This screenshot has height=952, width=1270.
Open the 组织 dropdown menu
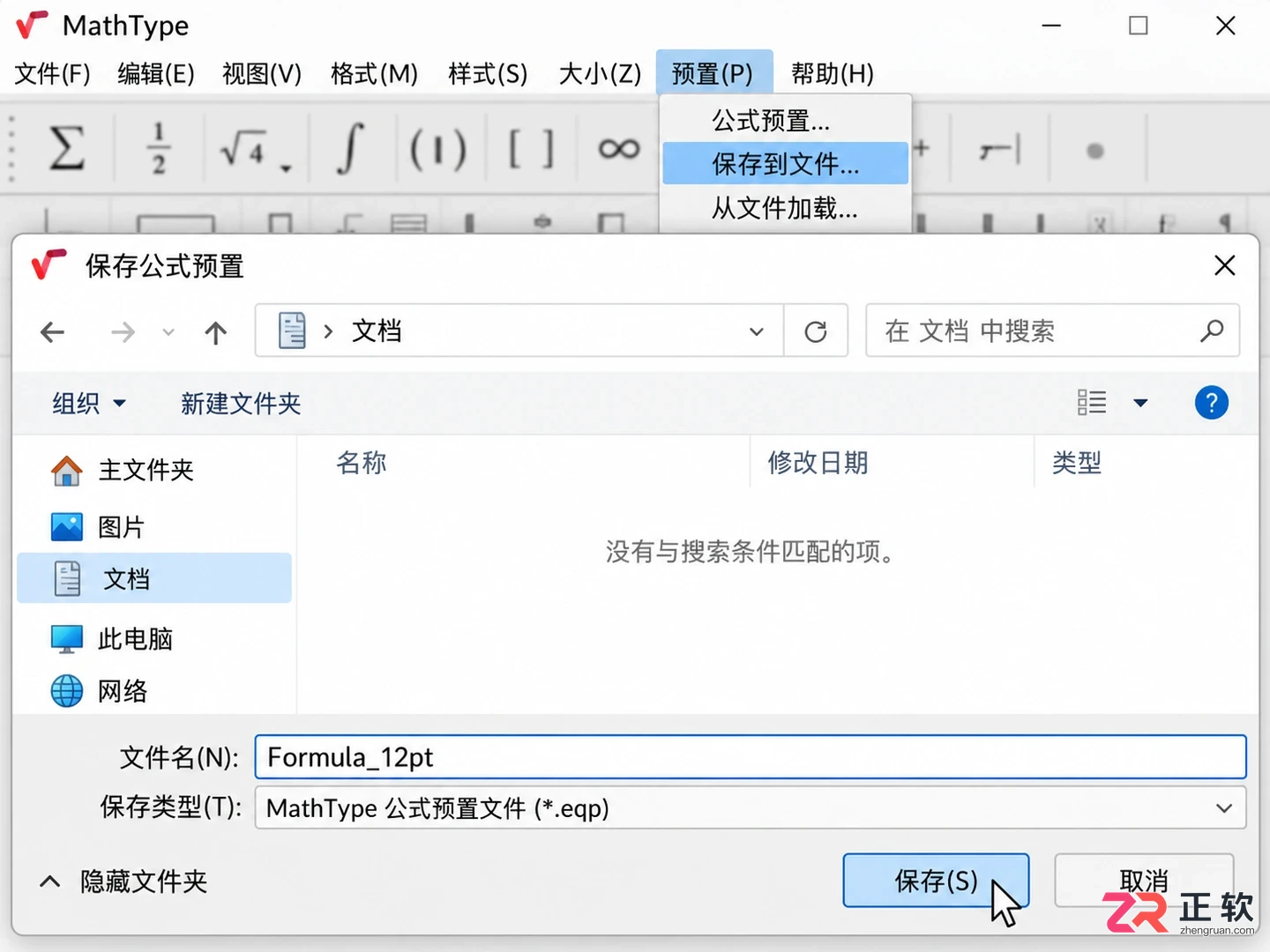click(x=88, y=404)
